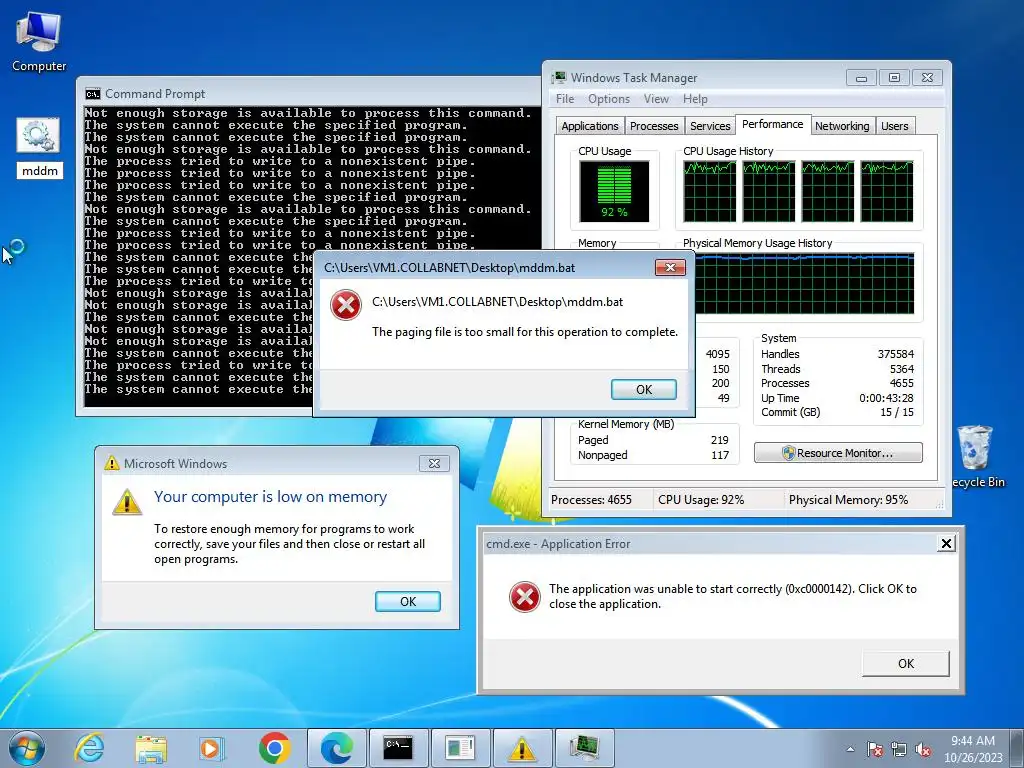1024x768 pixels.
Task: Click taskbar button beside Command Prompt
Action: coord(460,748)
